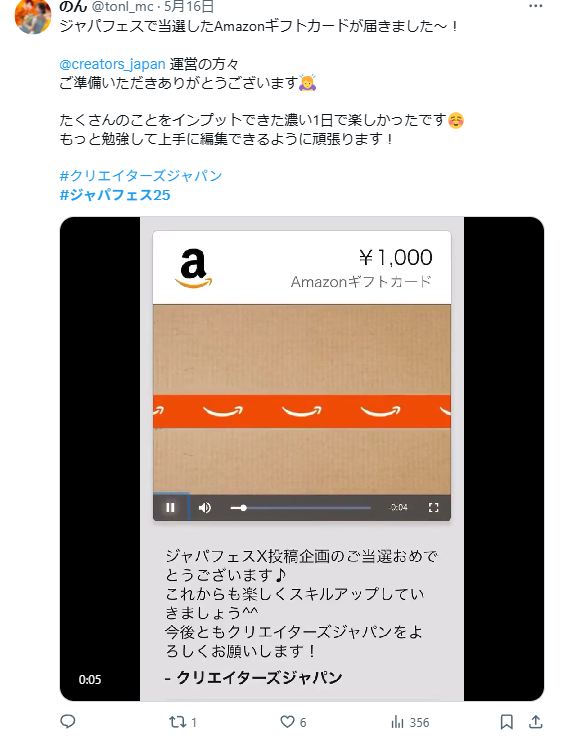Enter fullscreen on embedded video player
This screenshot has width=562, height=741.
pyautogui.click(x=433, y=508)
